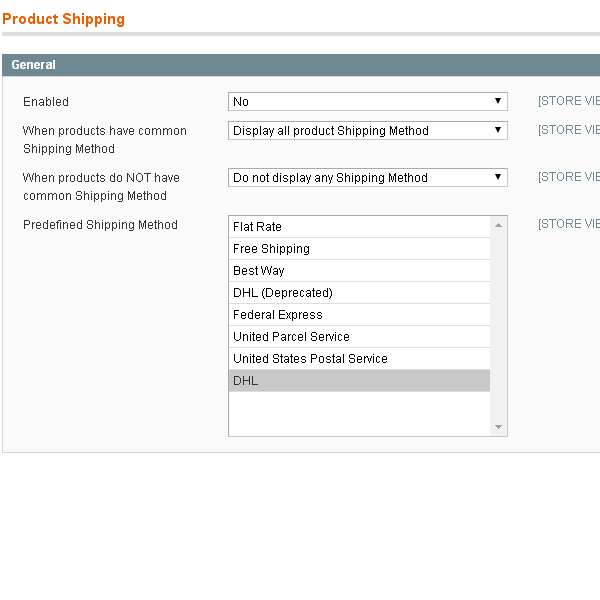The image size is (600, 600).
Task: Open the 'Display all product Shipping Method' dropdown
Action: coord(367,131)
